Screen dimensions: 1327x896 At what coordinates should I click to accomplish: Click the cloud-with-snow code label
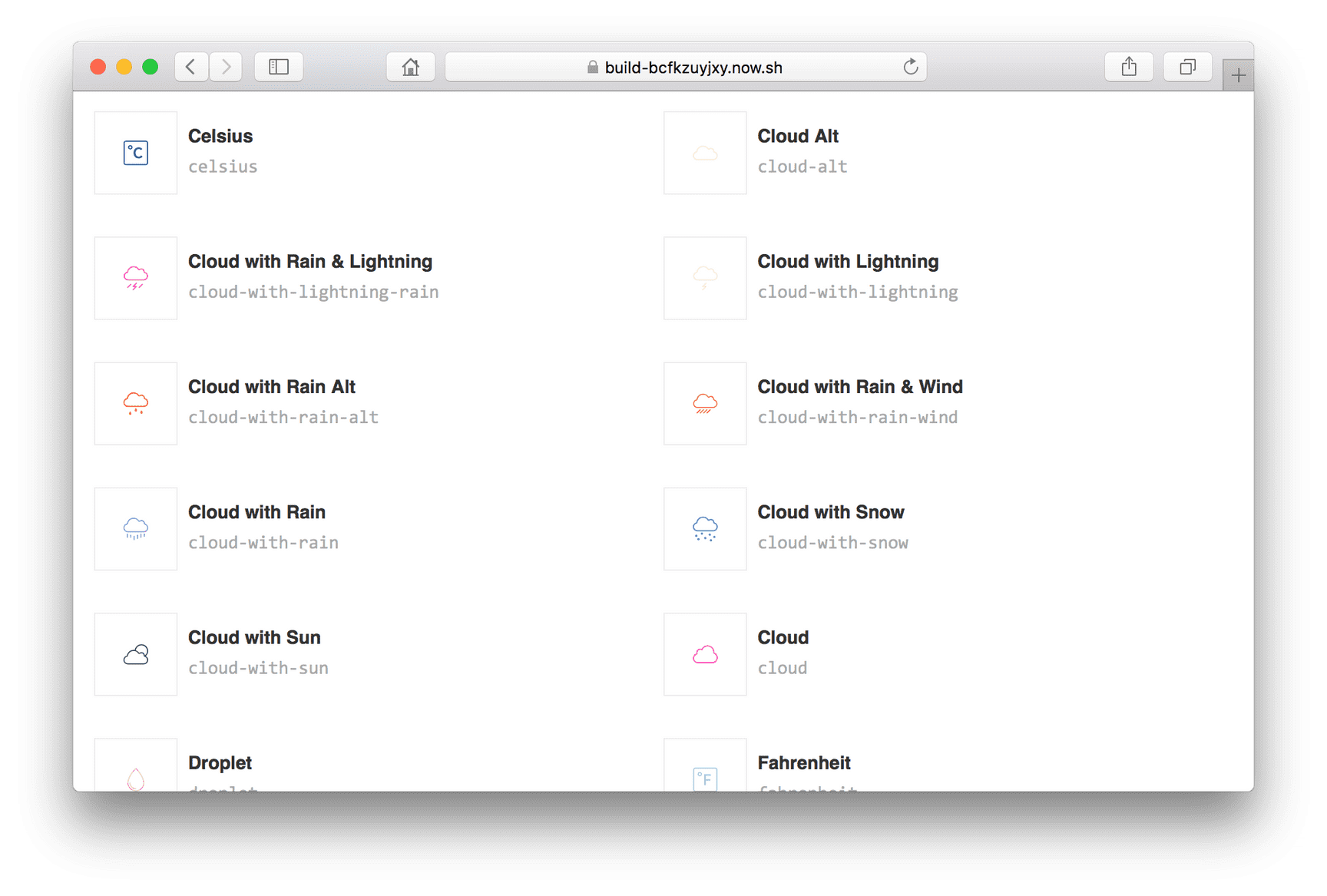pyautogui.click(x=832, y=542)
